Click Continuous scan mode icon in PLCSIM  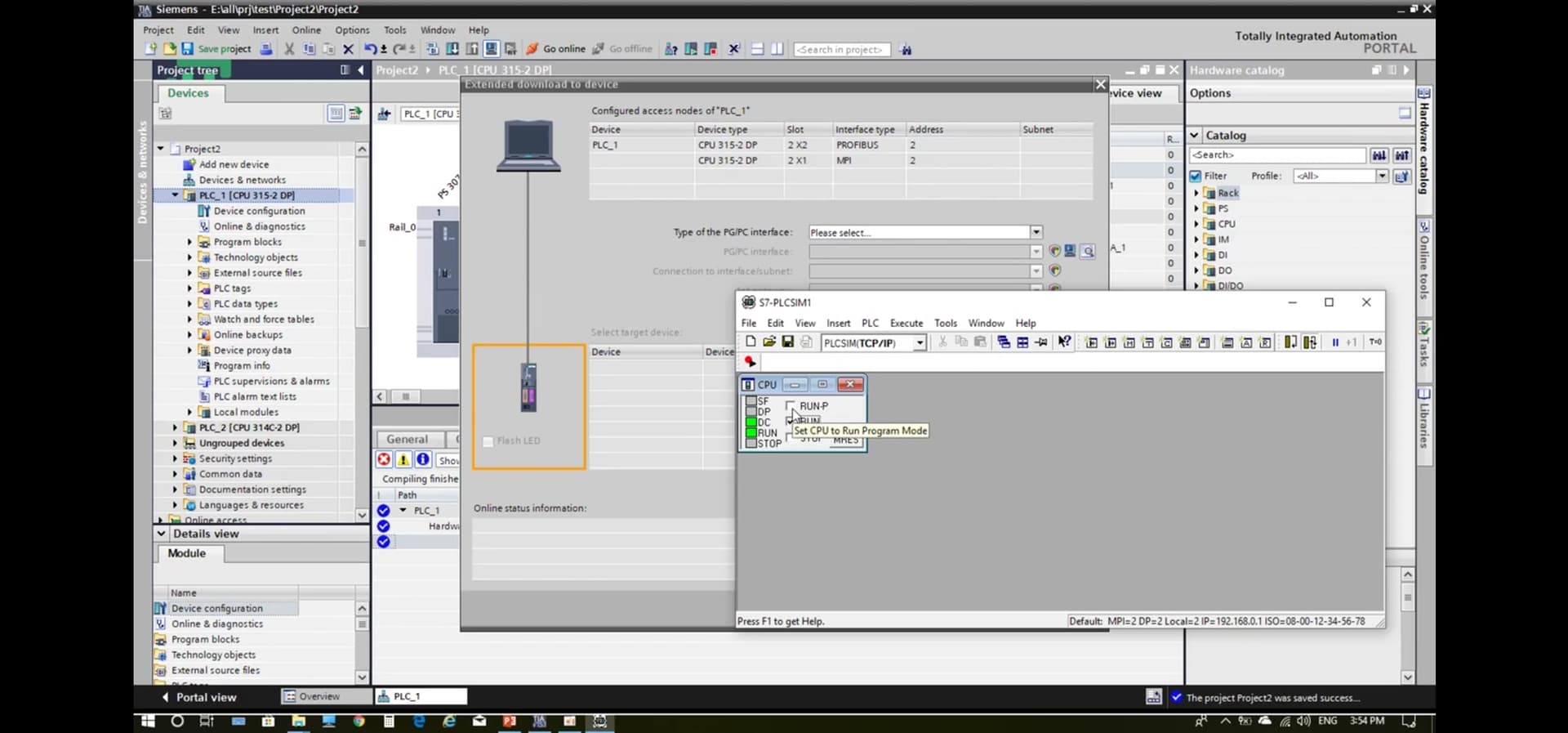pyautogui.click(x=1310, y=342)
